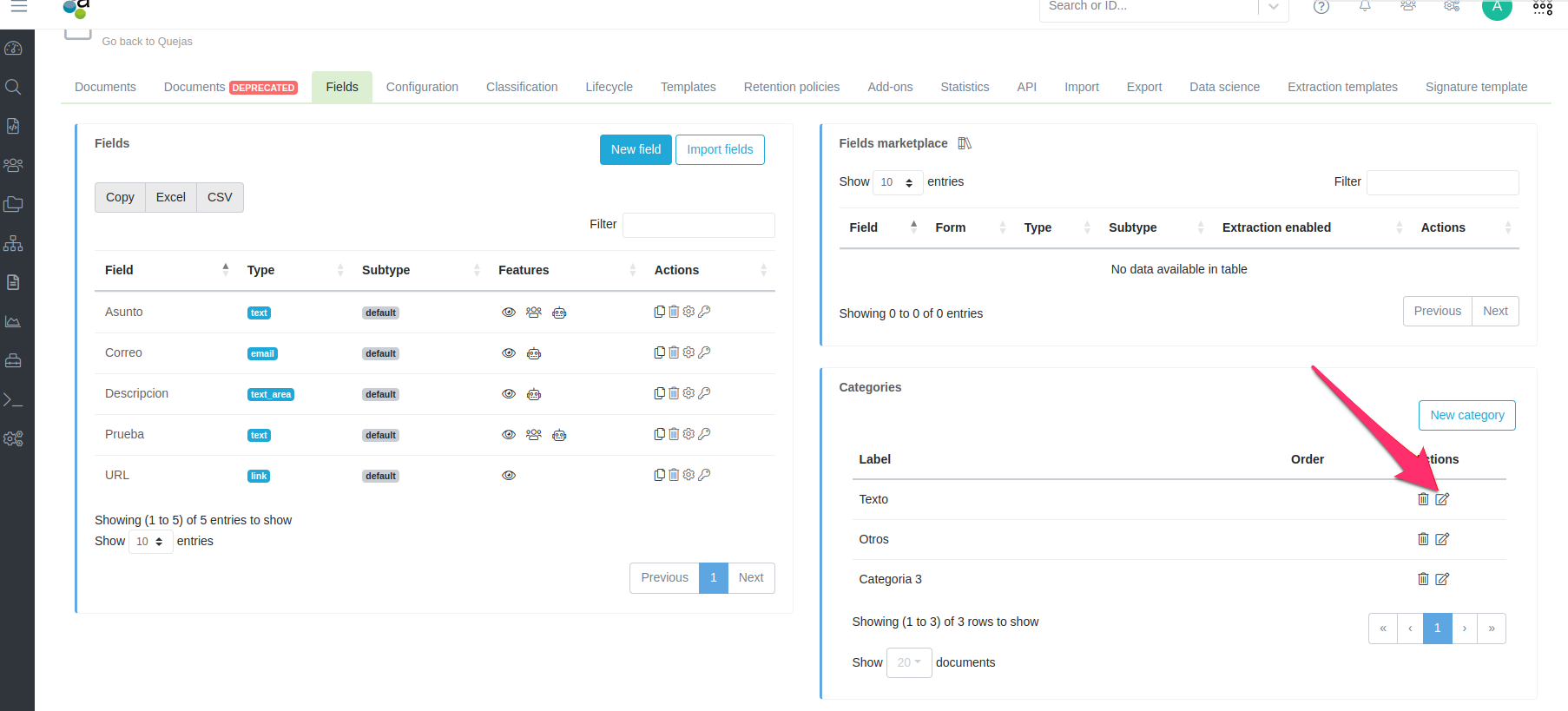
Task: Delete the Categoria 3 category
Action: 1423,579
